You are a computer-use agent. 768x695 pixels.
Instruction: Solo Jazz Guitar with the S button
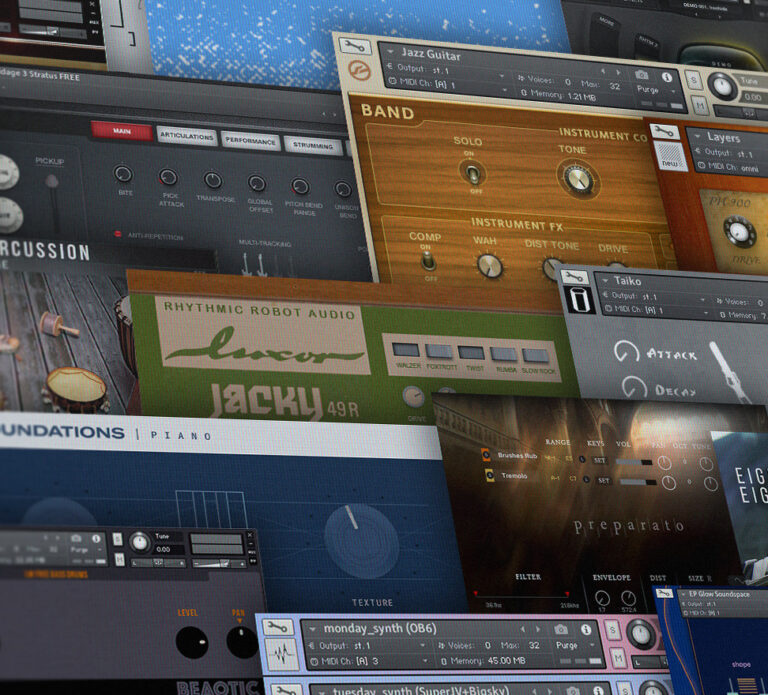point(694,80)
